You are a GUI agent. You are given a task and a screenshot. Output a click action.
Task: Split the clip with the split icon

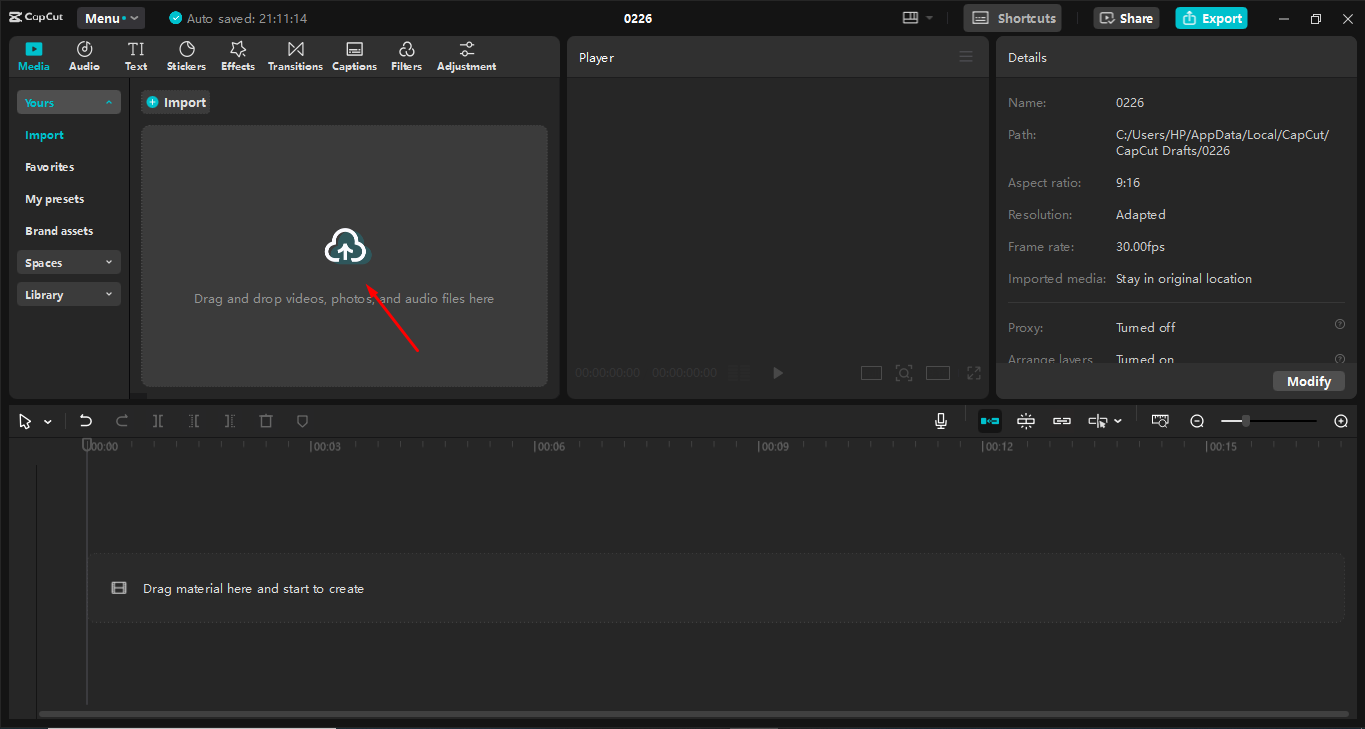157,421
